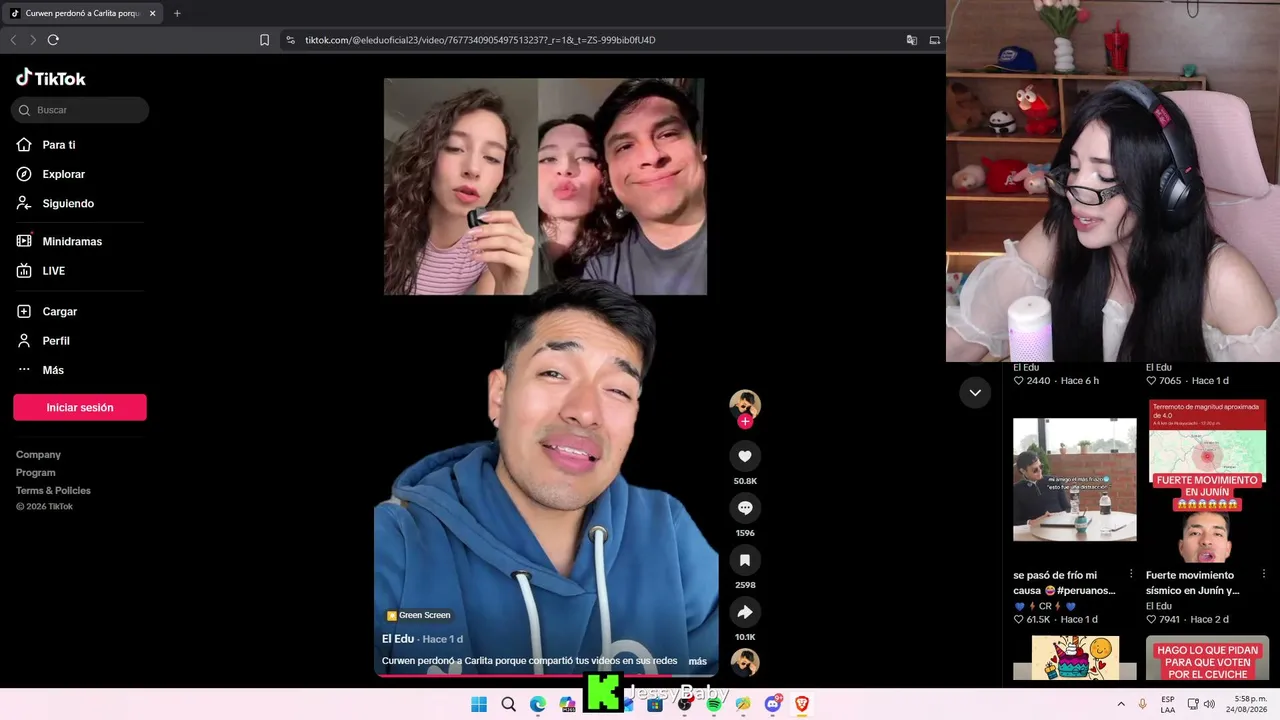Select the Curwen perdonó a Carlita tab
1280x720 pixels.
point(84,13)
